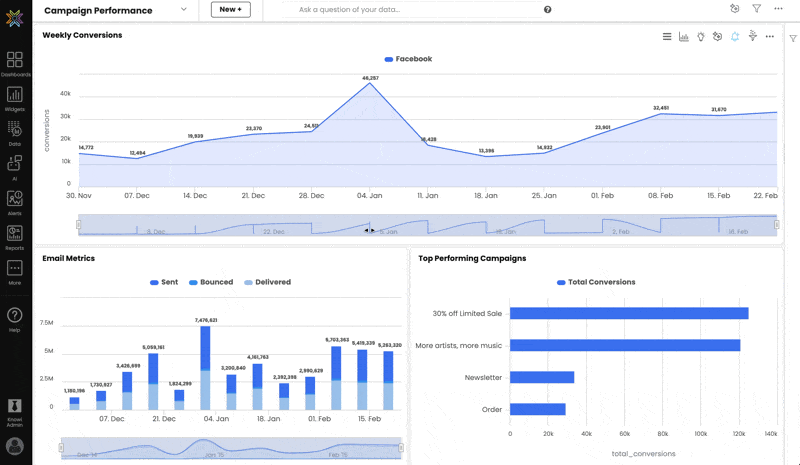800x465 pixels.
Task: Open Dashboards in the sidebar
Action: pos(15,64)
